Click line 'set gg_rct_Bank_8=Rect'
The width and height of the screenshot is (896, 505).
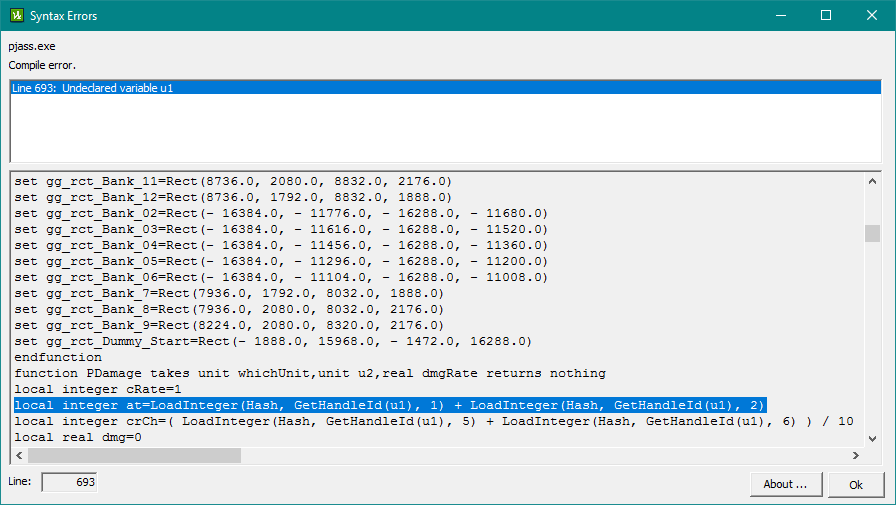(229, 309)
